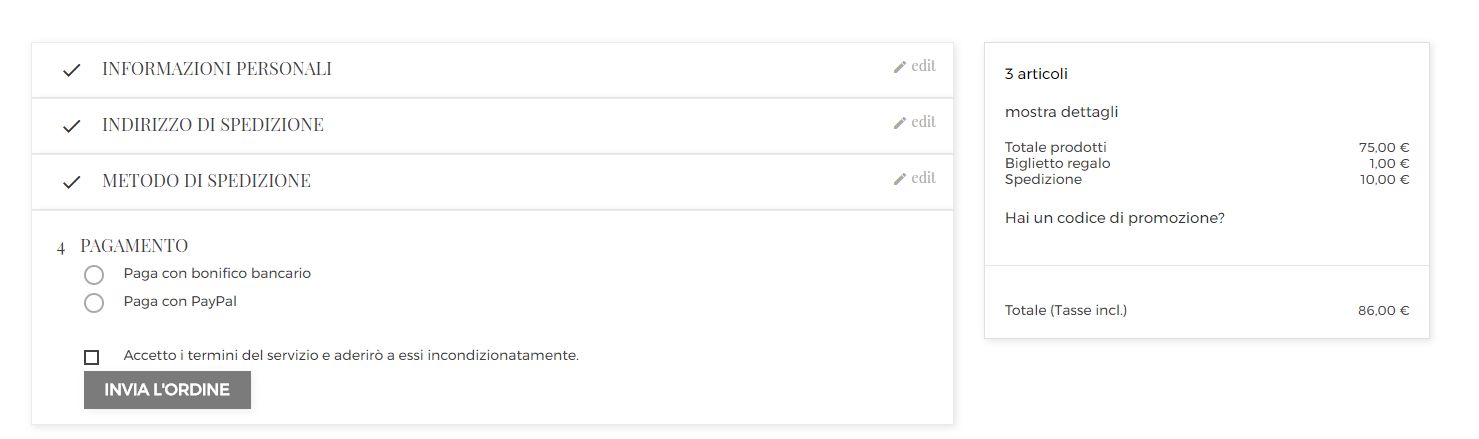Image resolution: width=1479 pixels, height=439 pixels.
Task: Click the checkmark beside Indirizzo di Spedizione
Action: (x=71, y=126)
